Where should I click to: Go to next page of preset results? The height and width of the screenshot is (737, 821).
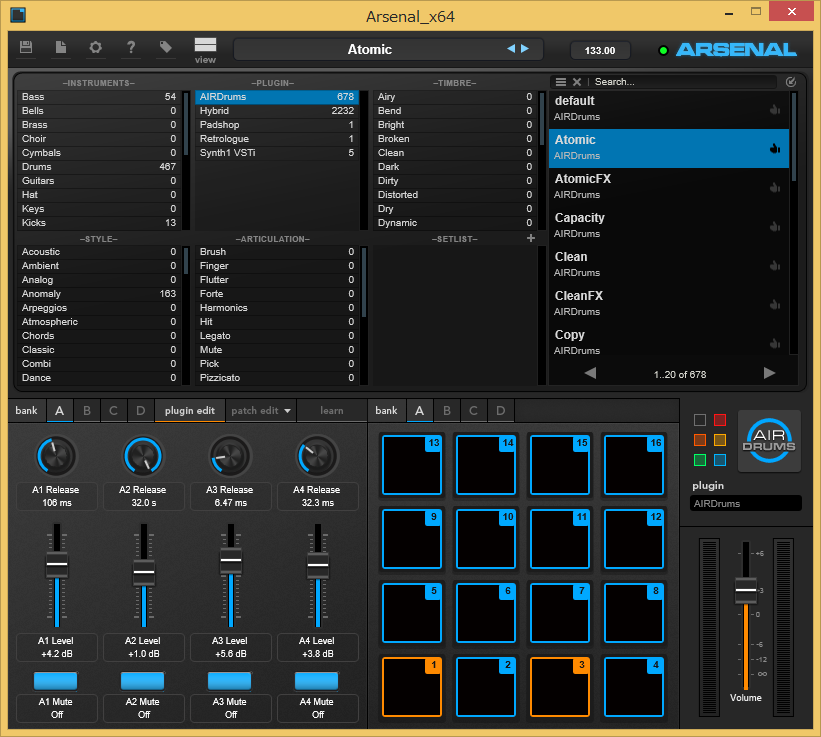pos(769,373)
